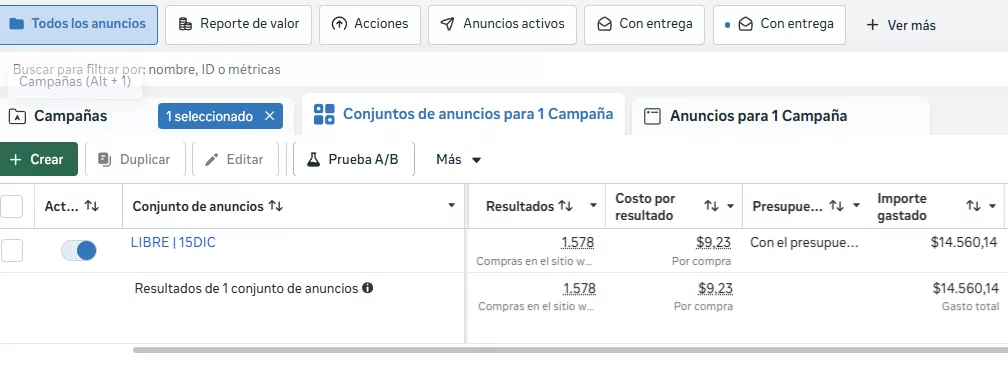1008x376 pixels.
Task: Open the Más dropdown menu
Action: click(458, 159)
